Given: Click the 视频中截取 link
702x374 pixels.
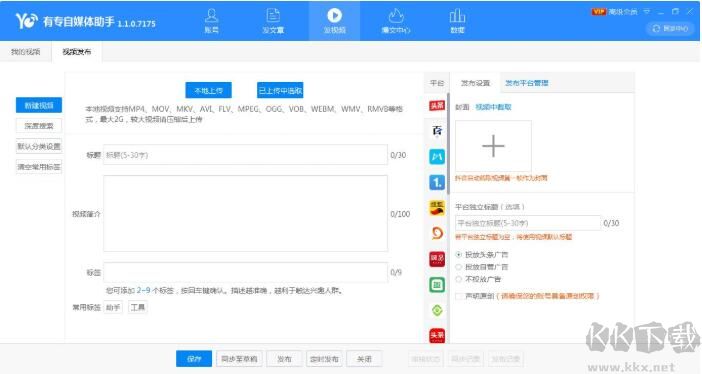Looking at the screenshot, I should [493, 107].
